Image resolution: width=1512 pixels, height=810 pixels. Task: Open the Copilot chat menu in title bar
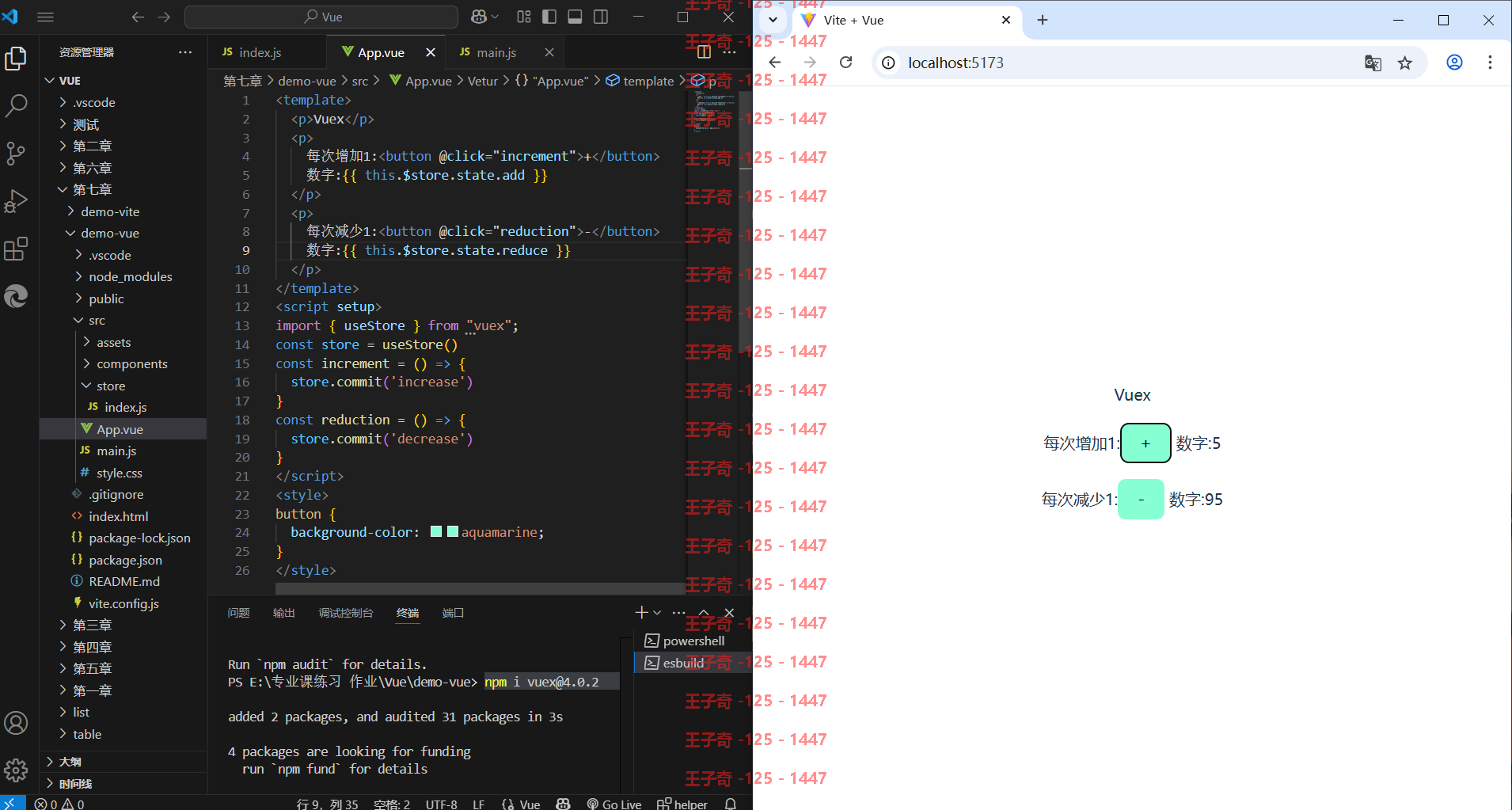coord(484,17)
